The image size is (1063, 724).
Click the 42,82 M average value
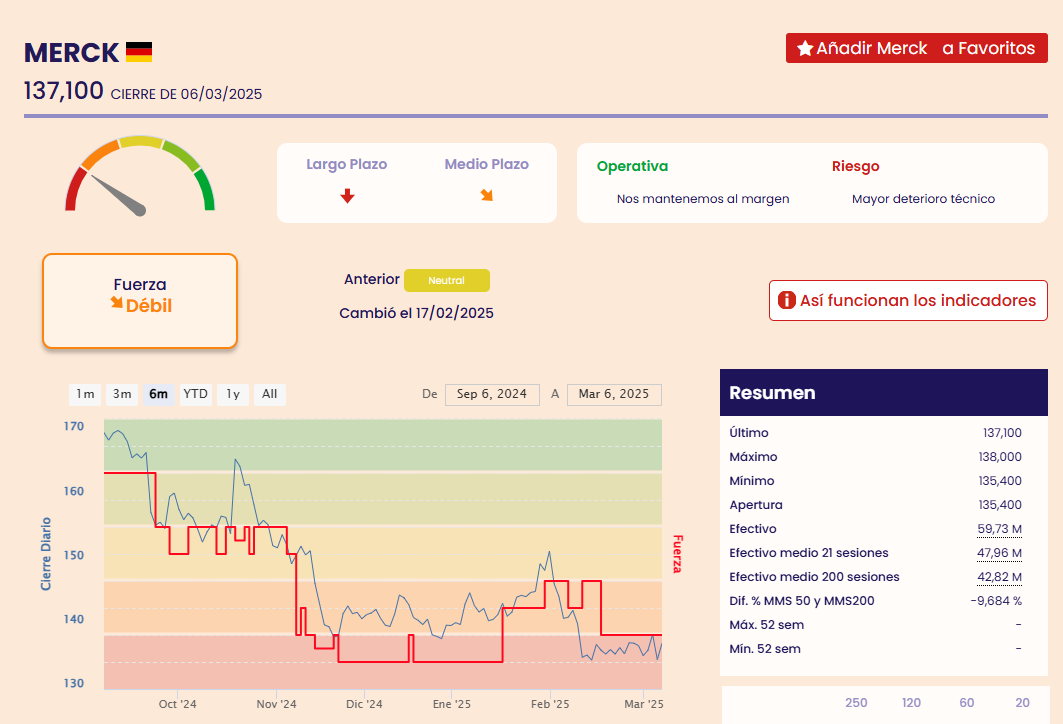(999, 578)
